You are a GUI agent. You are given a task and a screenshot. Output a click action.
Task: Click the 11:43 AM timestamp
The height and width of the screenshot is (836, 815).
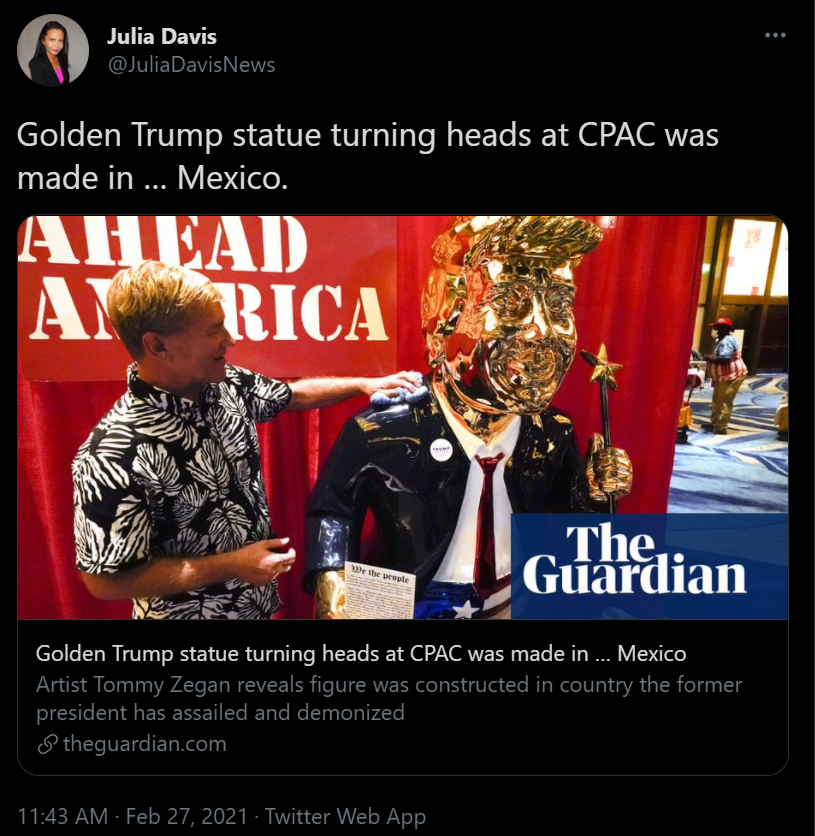pyautogui.click(x=63, y=816)
